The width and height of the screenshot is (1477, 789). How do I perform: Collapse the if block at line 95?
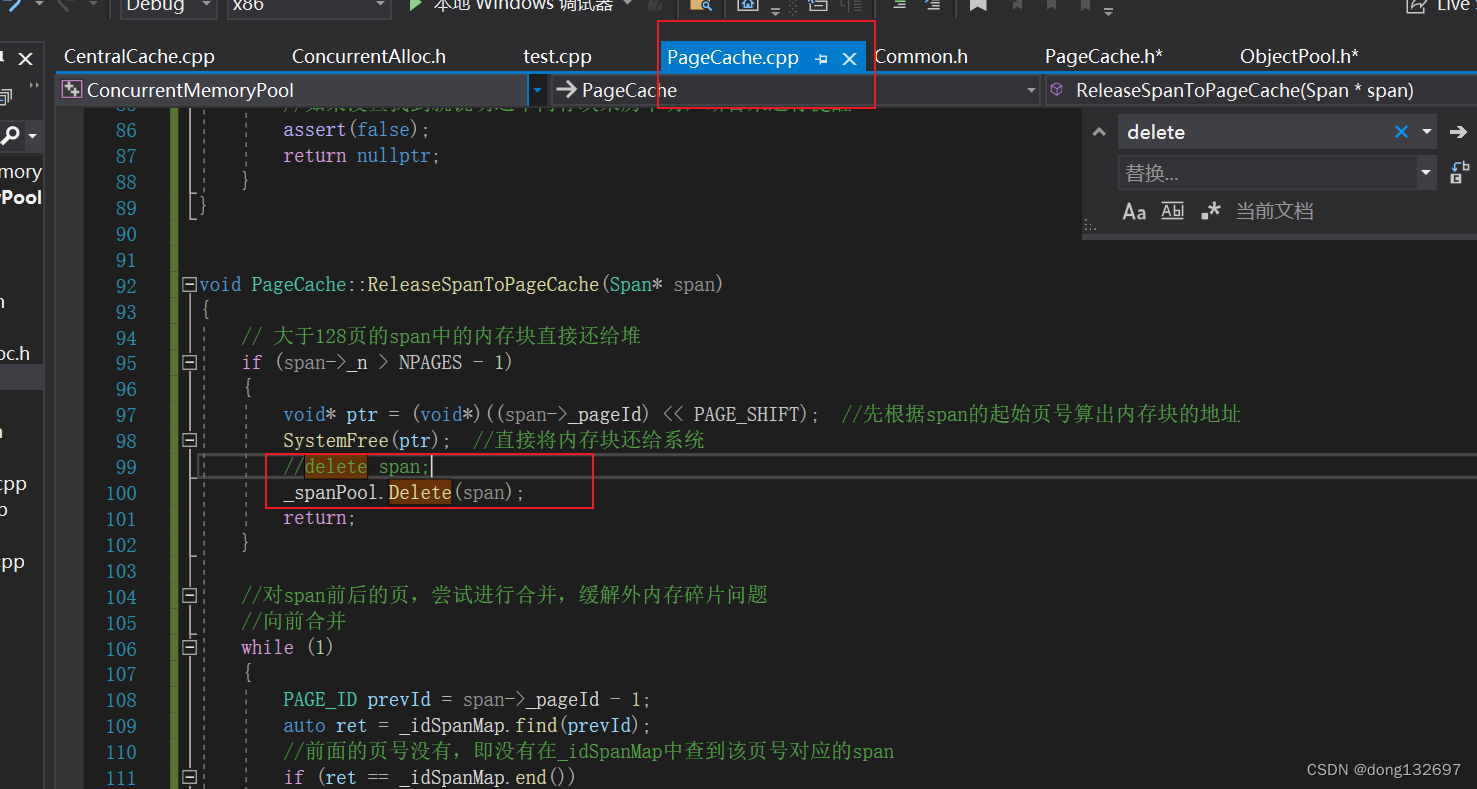pos(189,363)
